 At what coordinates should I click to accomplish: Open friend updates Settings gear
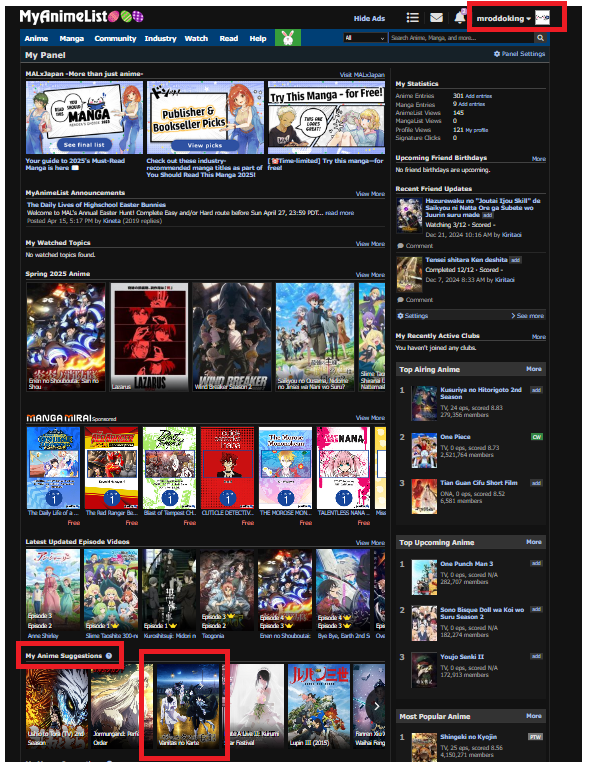pyautogui.click(x=413, y=316)
